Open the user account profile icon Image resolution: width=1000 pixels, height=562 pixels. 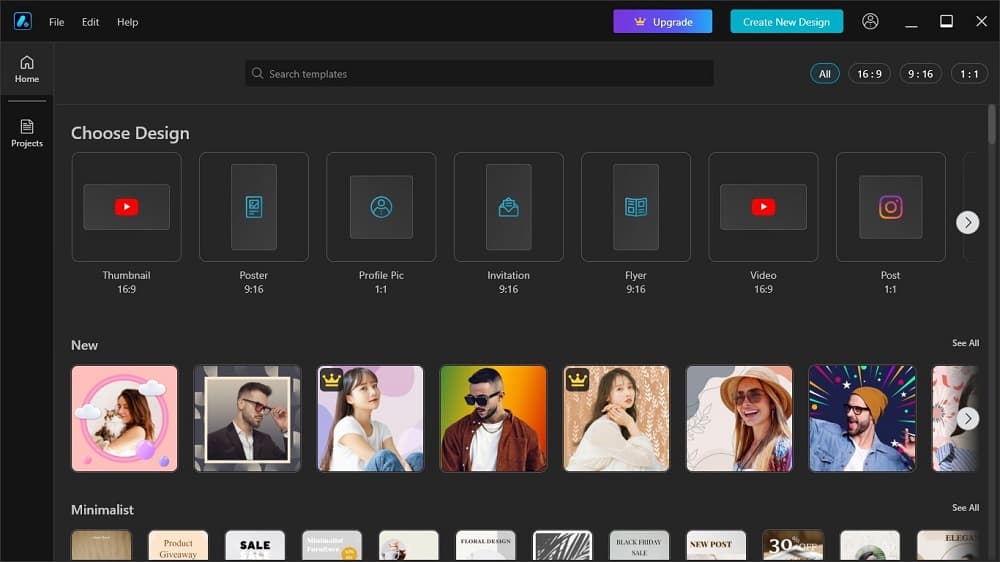click(x=870, y=21)
